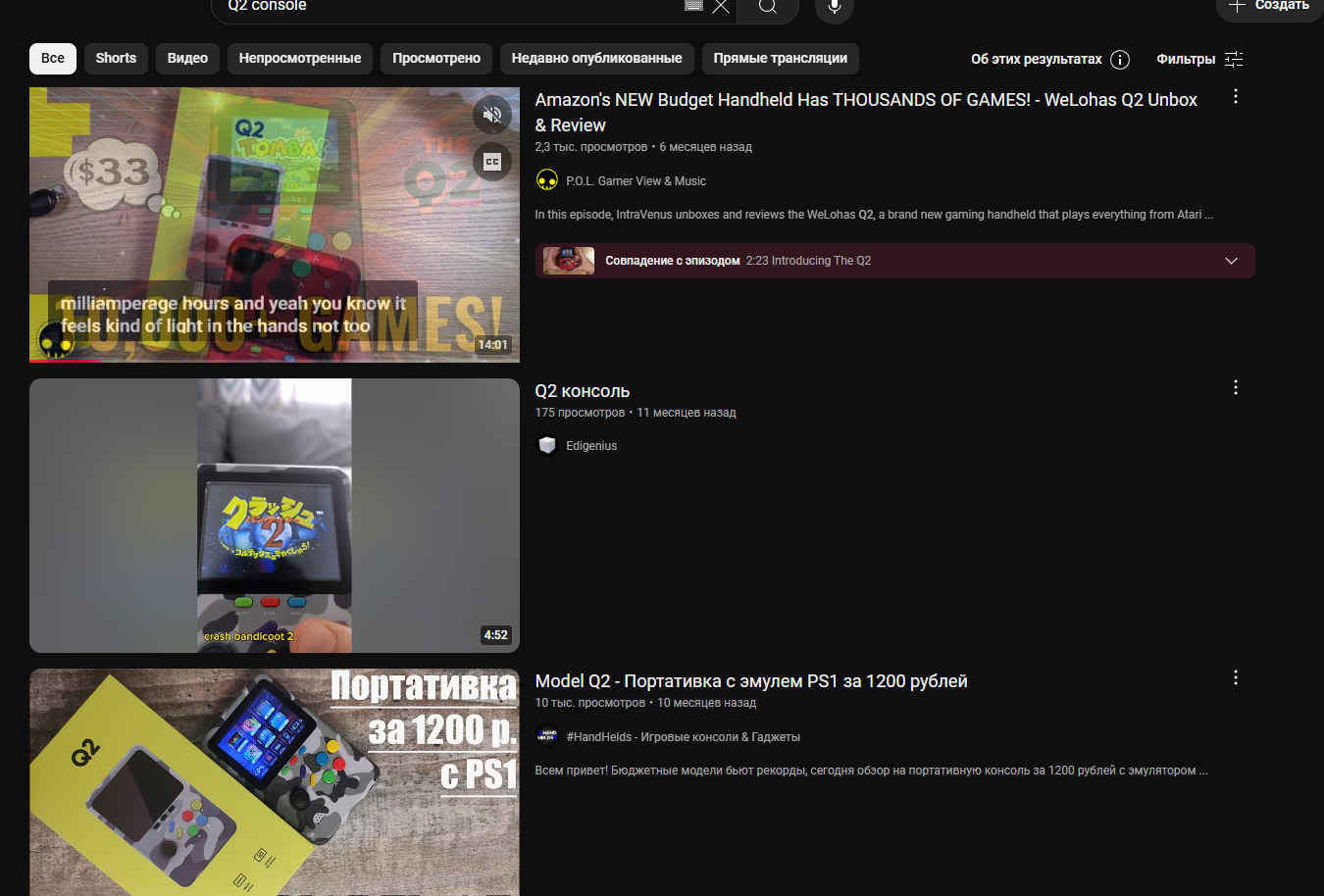Open the 2:23 Introducing The Q2 chapter thumbnail
This screenshot has height=896, width=1324.
(569, 261)
